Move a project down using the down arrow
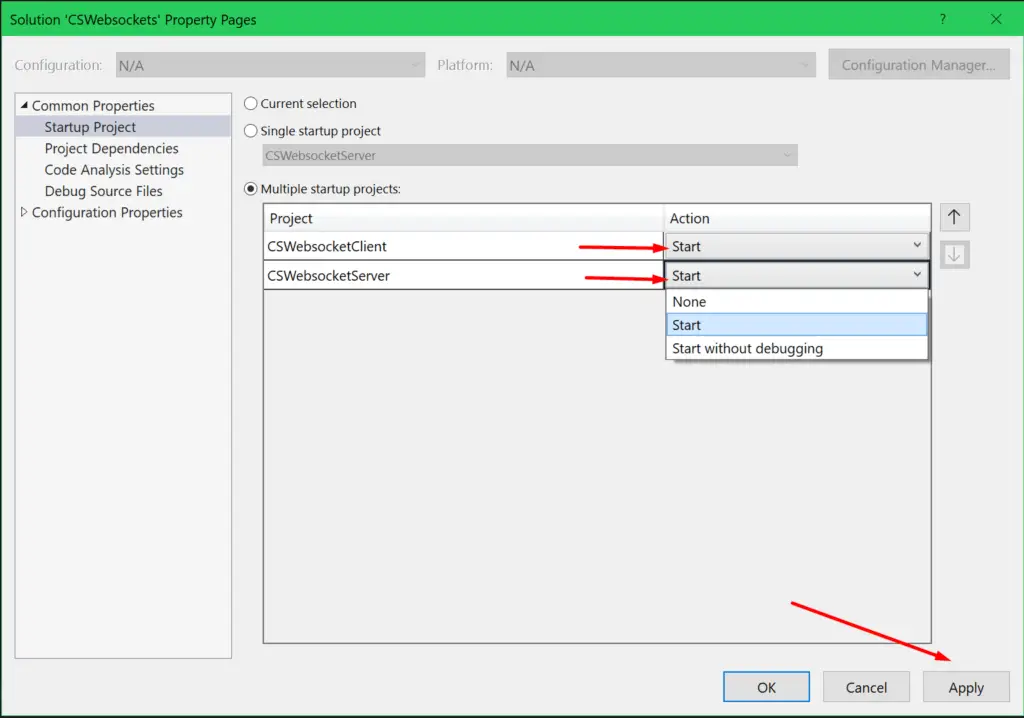This screenshot has height=718, width=1024. pos(954,254)
